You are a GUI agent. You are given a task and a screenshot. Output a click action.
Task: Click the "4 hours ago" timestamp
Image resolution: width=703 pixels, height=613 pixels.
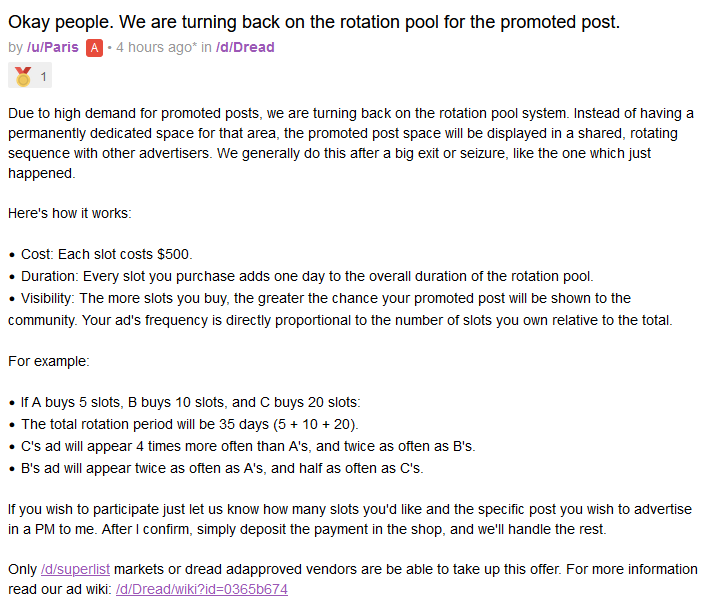coord(156,47)
